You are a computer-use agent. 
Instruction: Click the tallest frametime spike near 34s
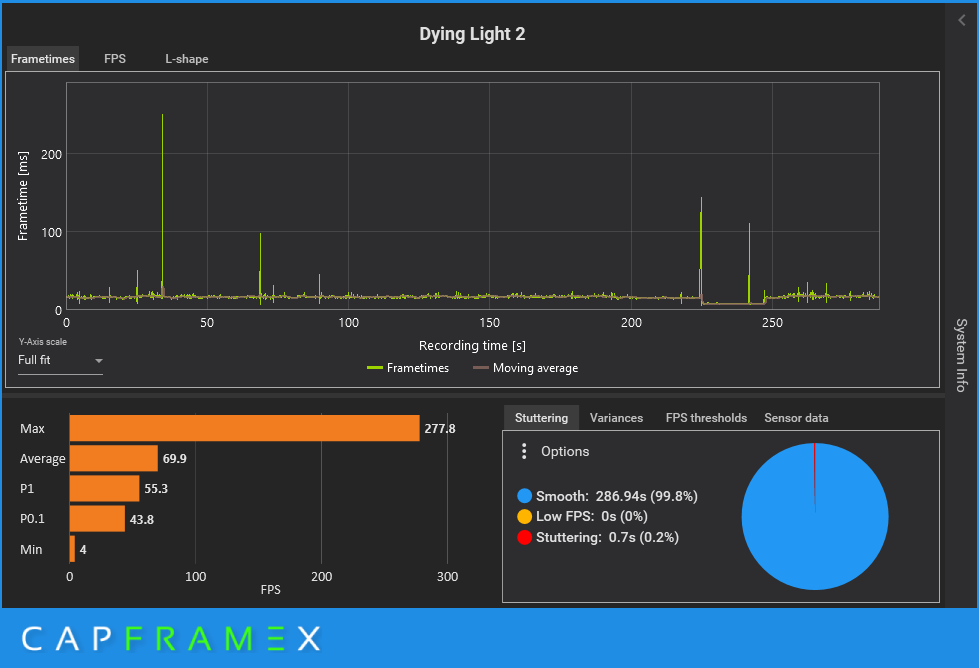click(162, 205)
